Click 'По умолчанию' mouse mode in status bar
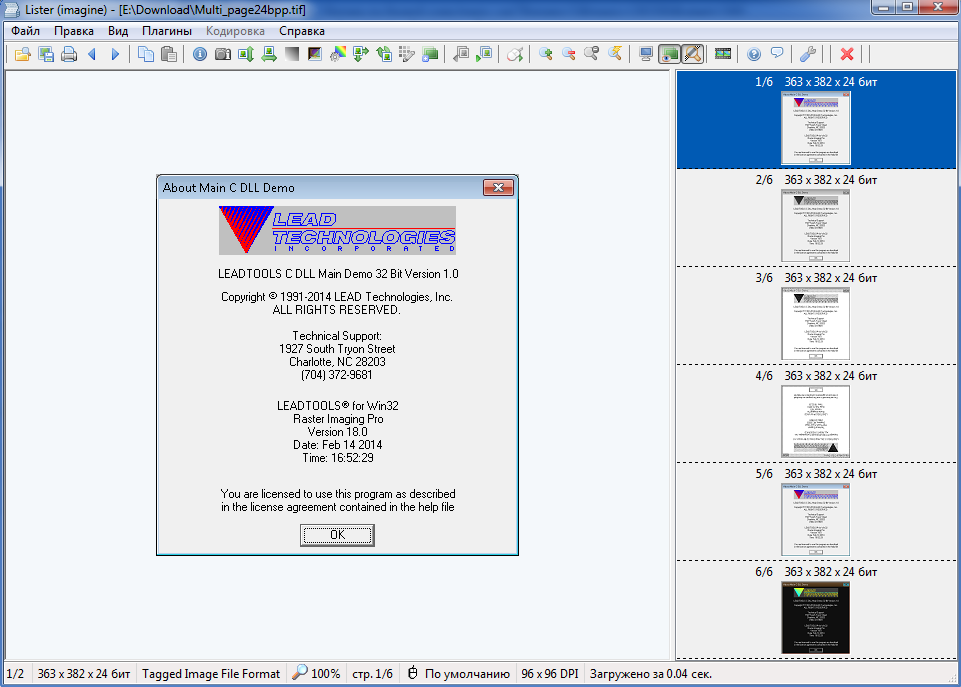961x687 pixels. pyautogui.click(x=458, y=674)
